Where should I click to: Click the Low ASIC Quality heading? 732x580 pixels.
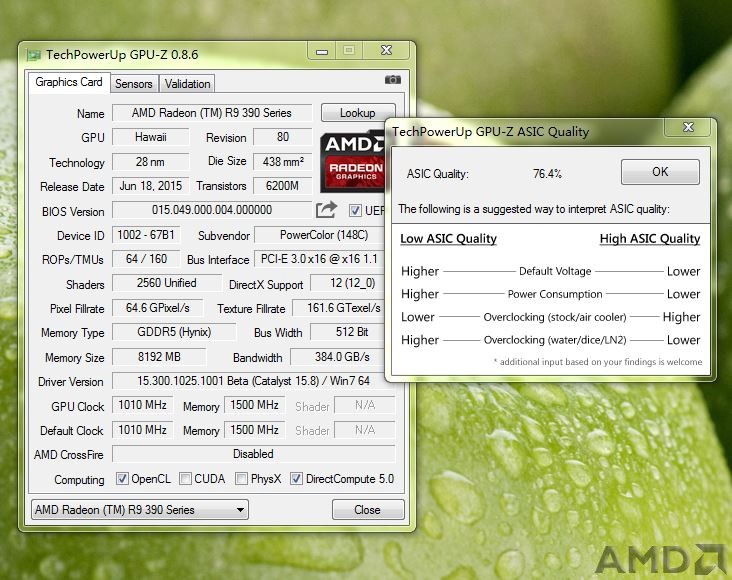[x=448, y=239]
